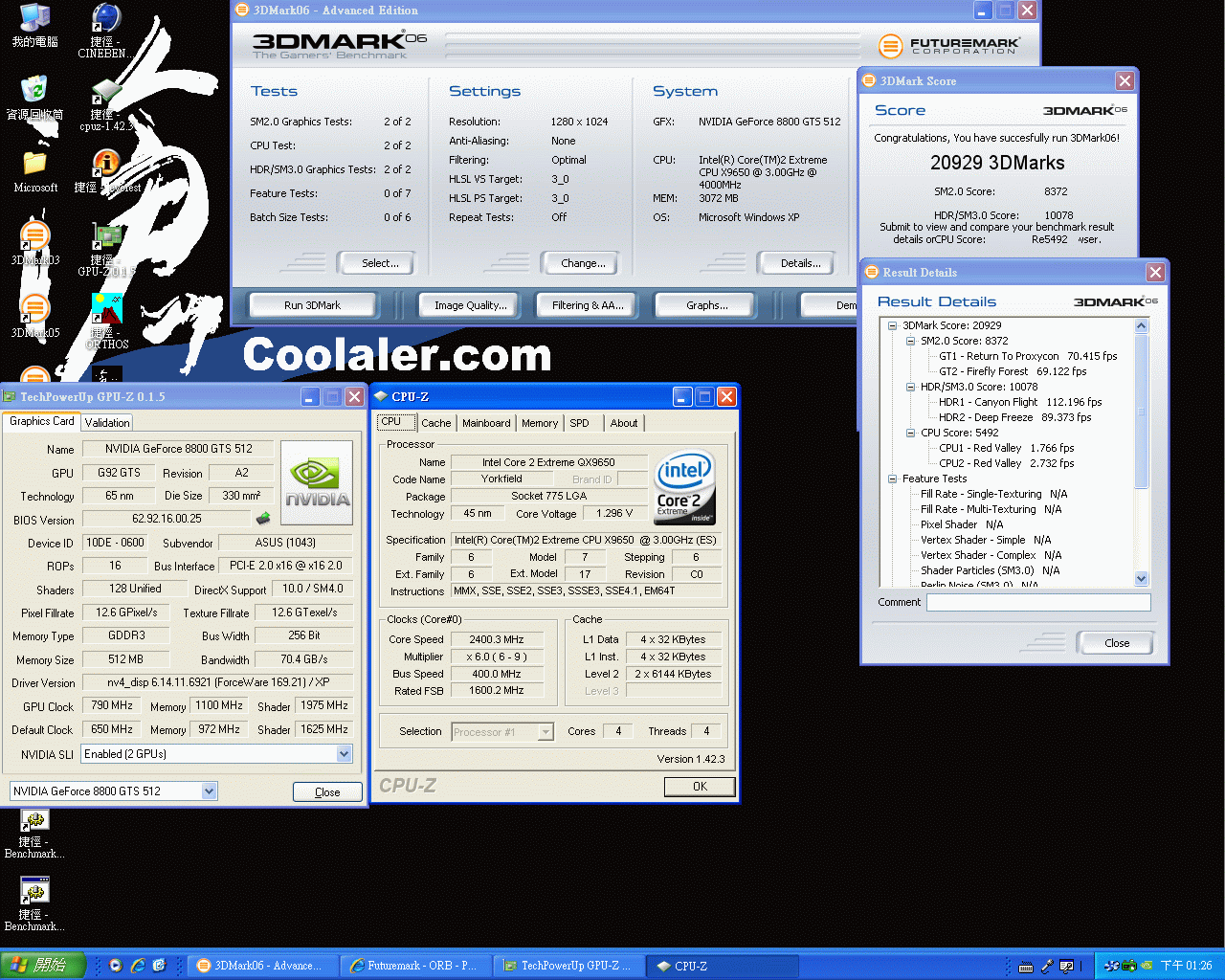Collapse the SM2.0 Score: 8372 tree node
The height and width of the screenshot is (980, 1225).
910,341
